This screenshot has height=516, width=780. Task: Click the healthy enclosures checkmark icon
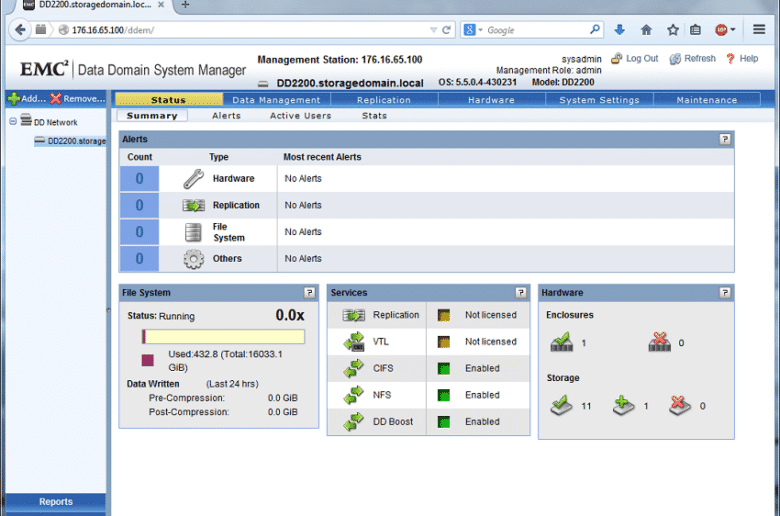pos(562,342)
